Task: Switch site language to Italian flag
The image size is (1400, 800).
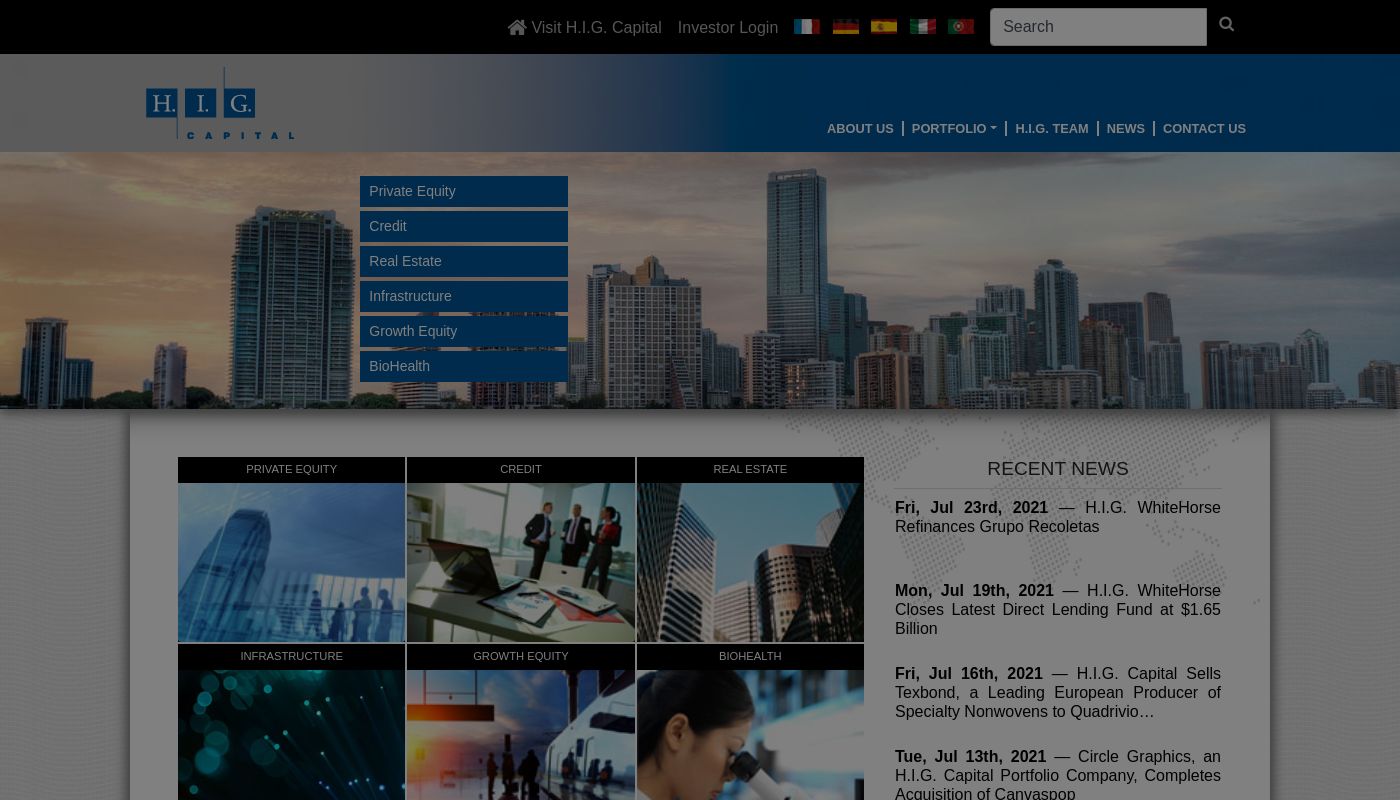Action: [923, 27]
